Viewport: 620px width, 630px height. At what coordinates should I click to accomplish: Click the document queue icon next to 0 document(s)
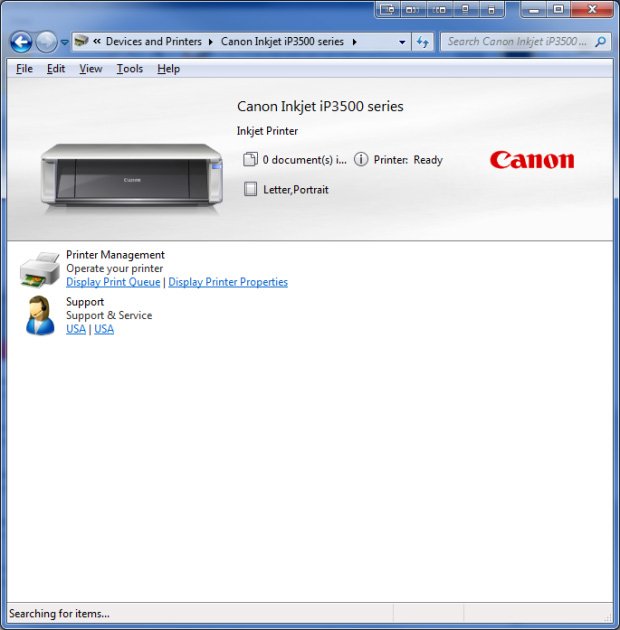250,159
